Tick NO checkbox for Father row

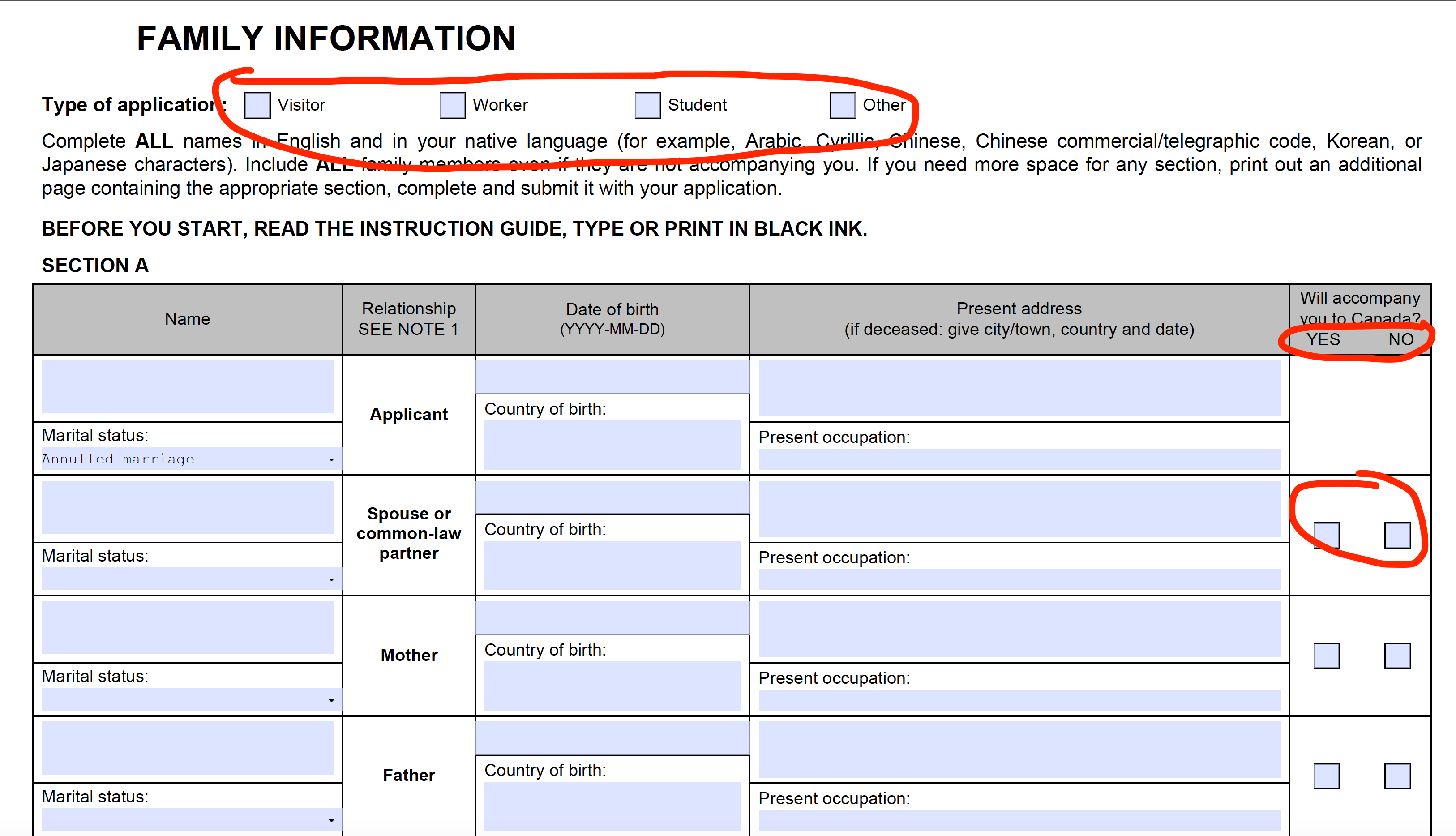click(1397, 776)
